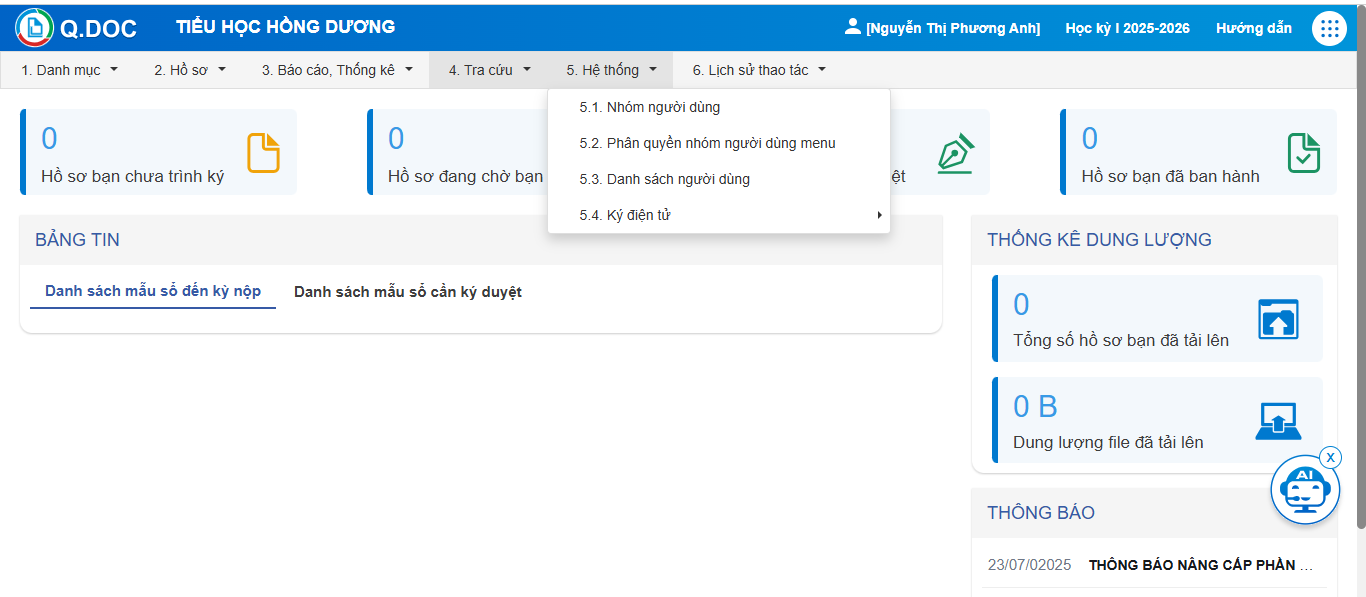Switch to Danh sách mẫu sổ cần ký duyệt tab
This screenshot has height=597, width=1366.
407,292
